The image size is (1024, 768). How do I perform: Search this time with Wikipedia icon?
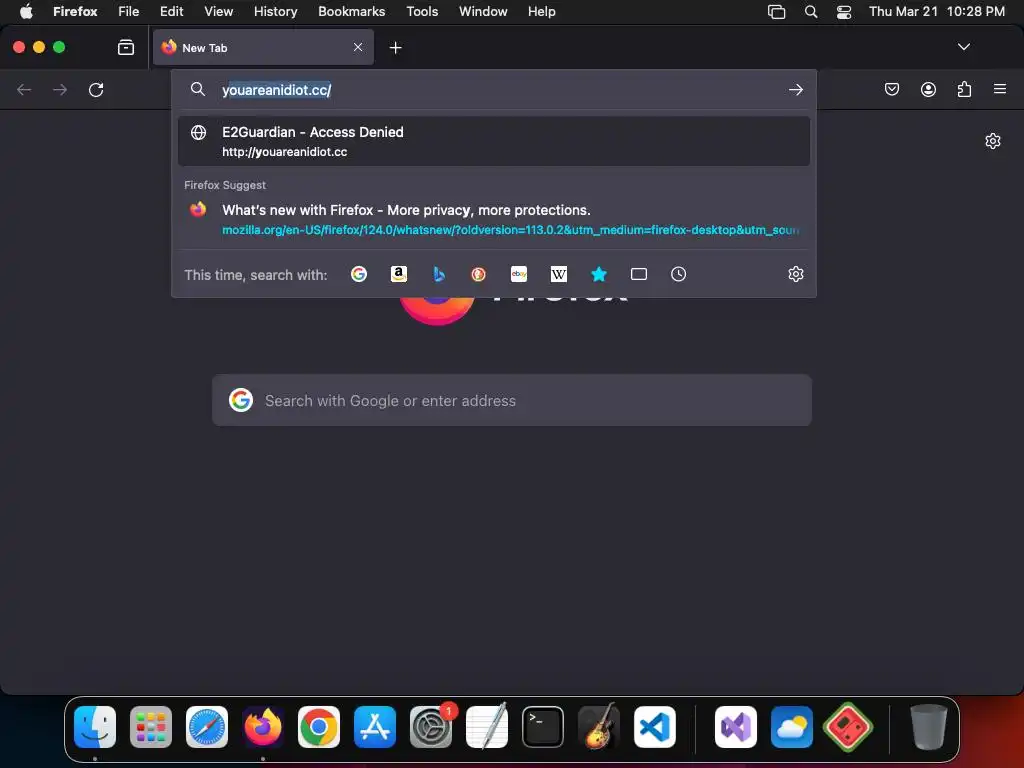click(559, 274)
